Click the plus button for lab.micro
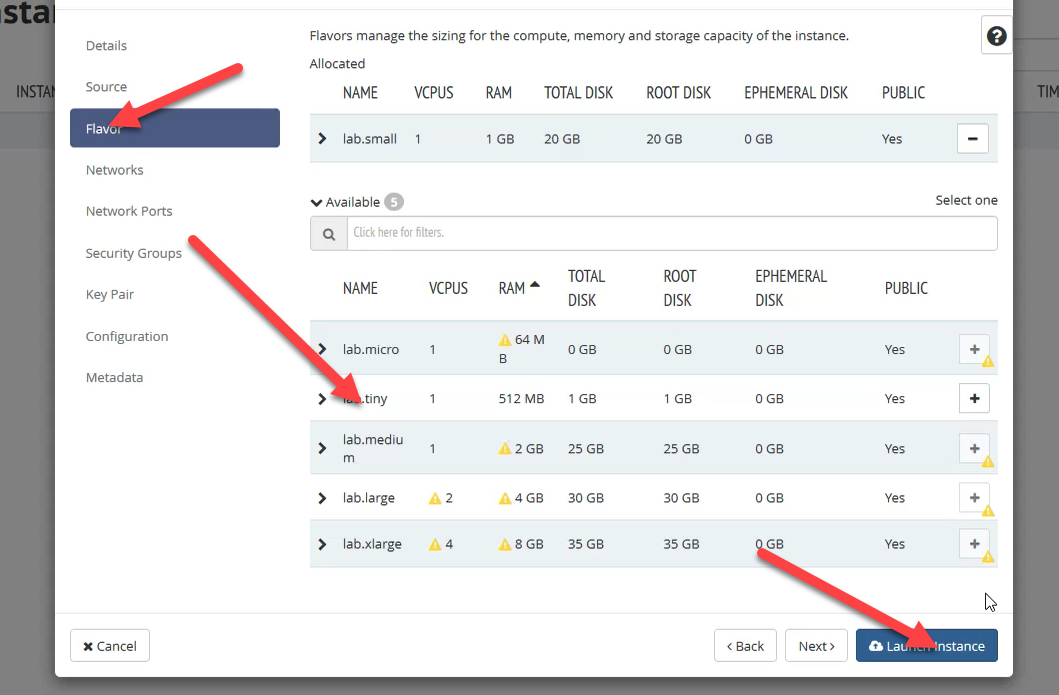This screenshot has height=695, width=1059. click(974, 349)
